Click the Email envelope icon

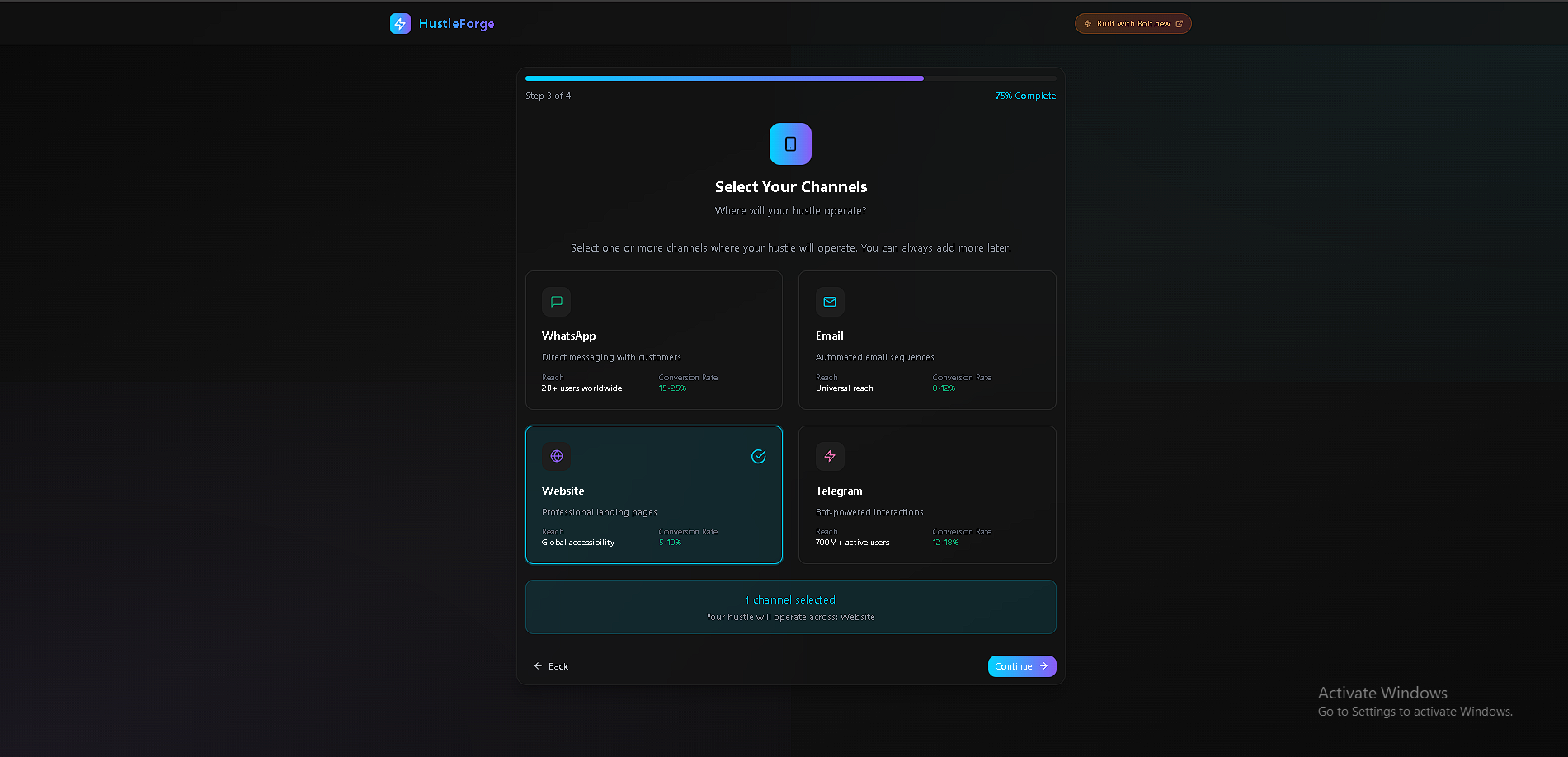[830, 302]
